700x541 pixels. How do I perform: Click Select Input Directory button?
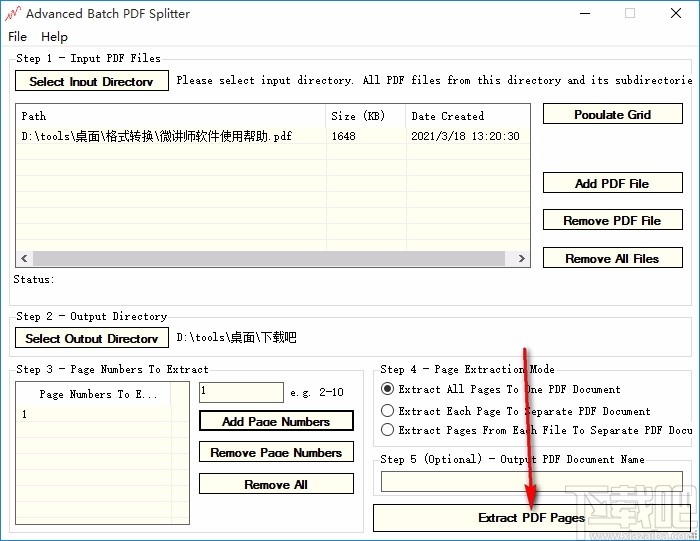click(92, 81)
